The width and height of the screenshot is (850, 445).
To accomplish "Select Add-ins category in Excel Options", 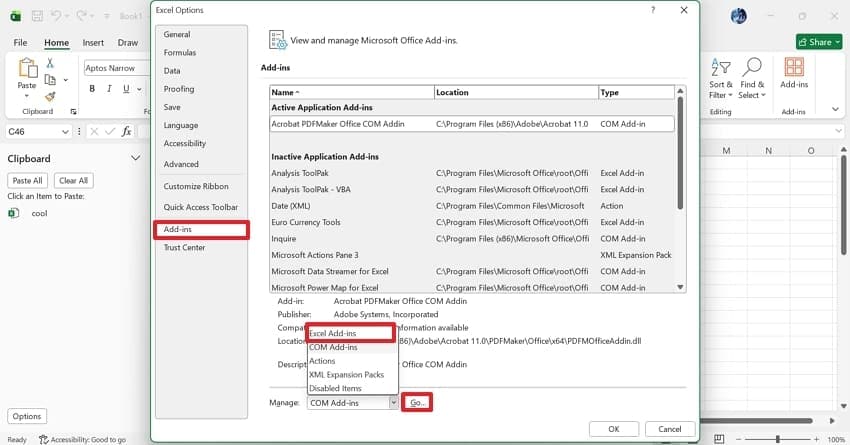I will point(201,229).
